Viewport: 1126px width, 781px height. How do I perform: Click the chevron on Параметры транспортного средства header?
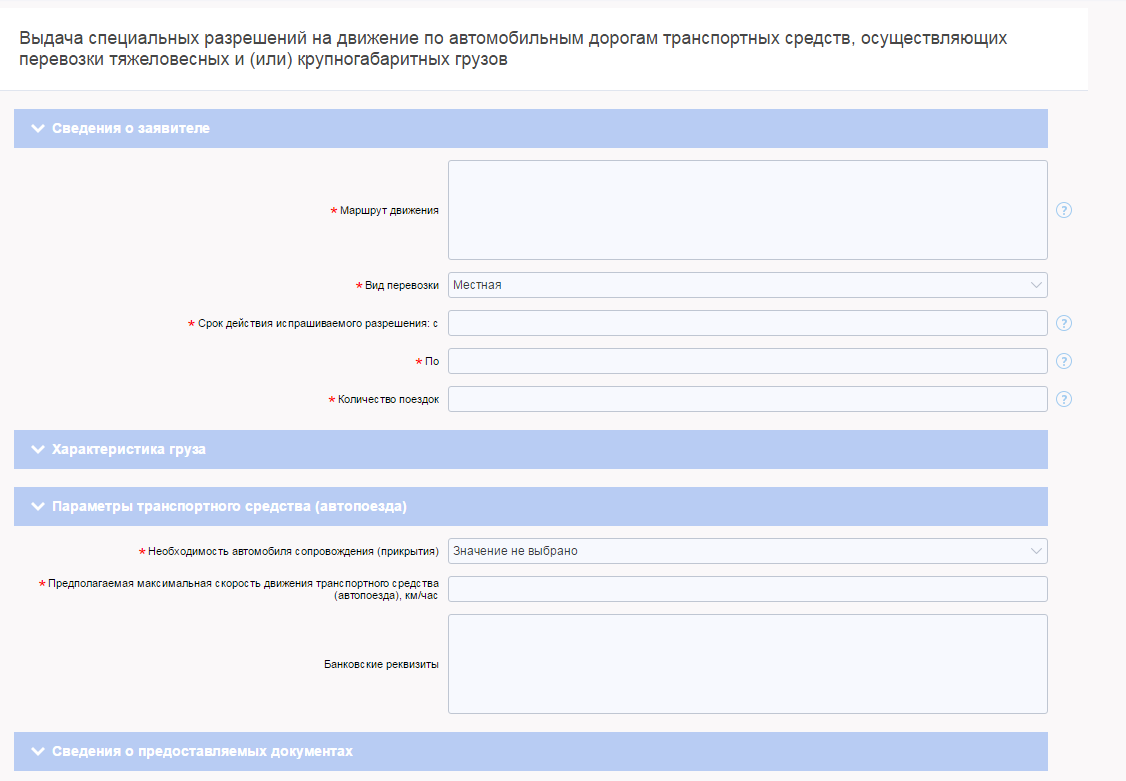coord(38,507)
